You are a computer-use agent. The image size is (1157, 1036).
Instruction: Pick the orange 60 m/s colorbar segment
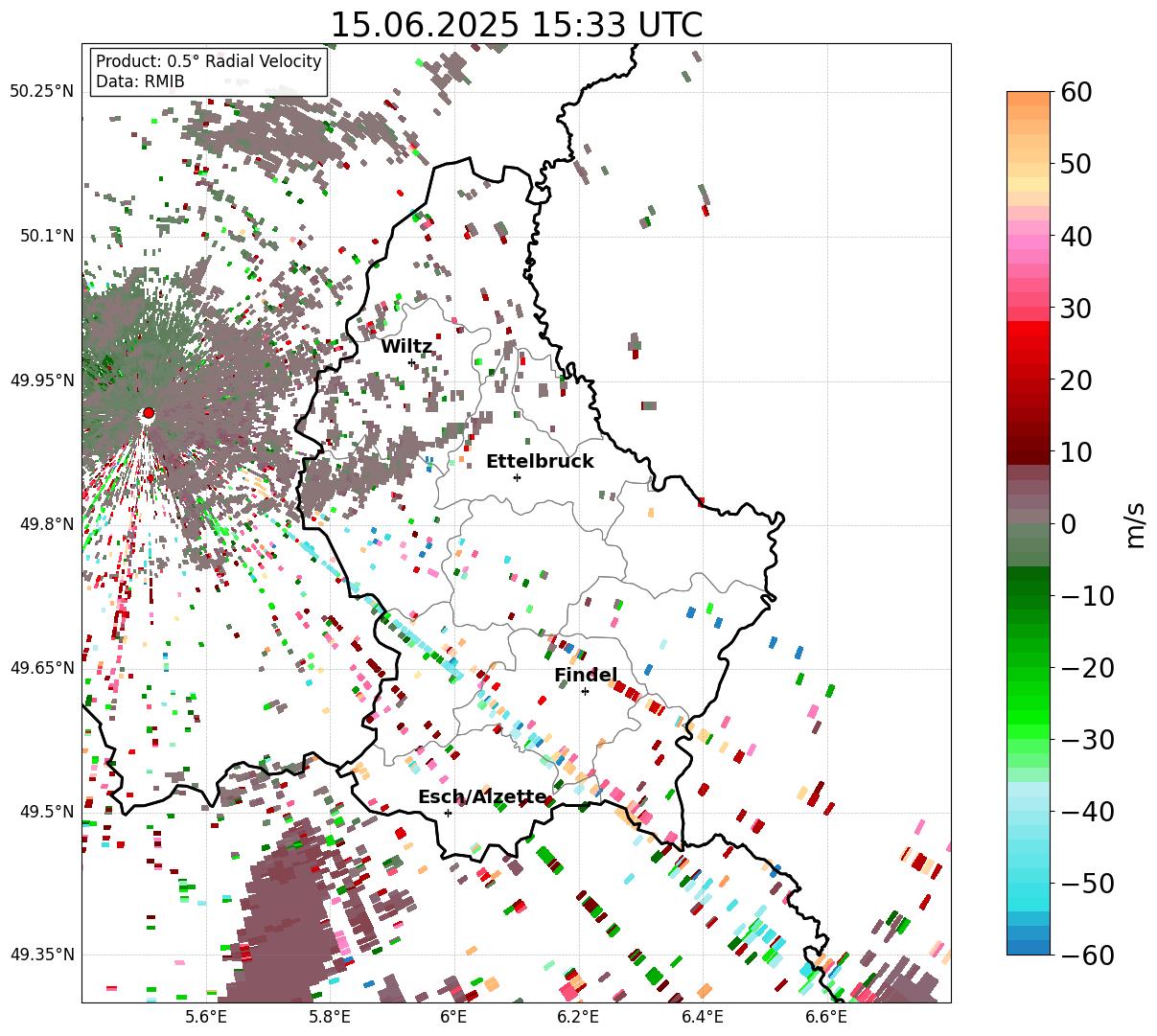[x=1029, y=99]
